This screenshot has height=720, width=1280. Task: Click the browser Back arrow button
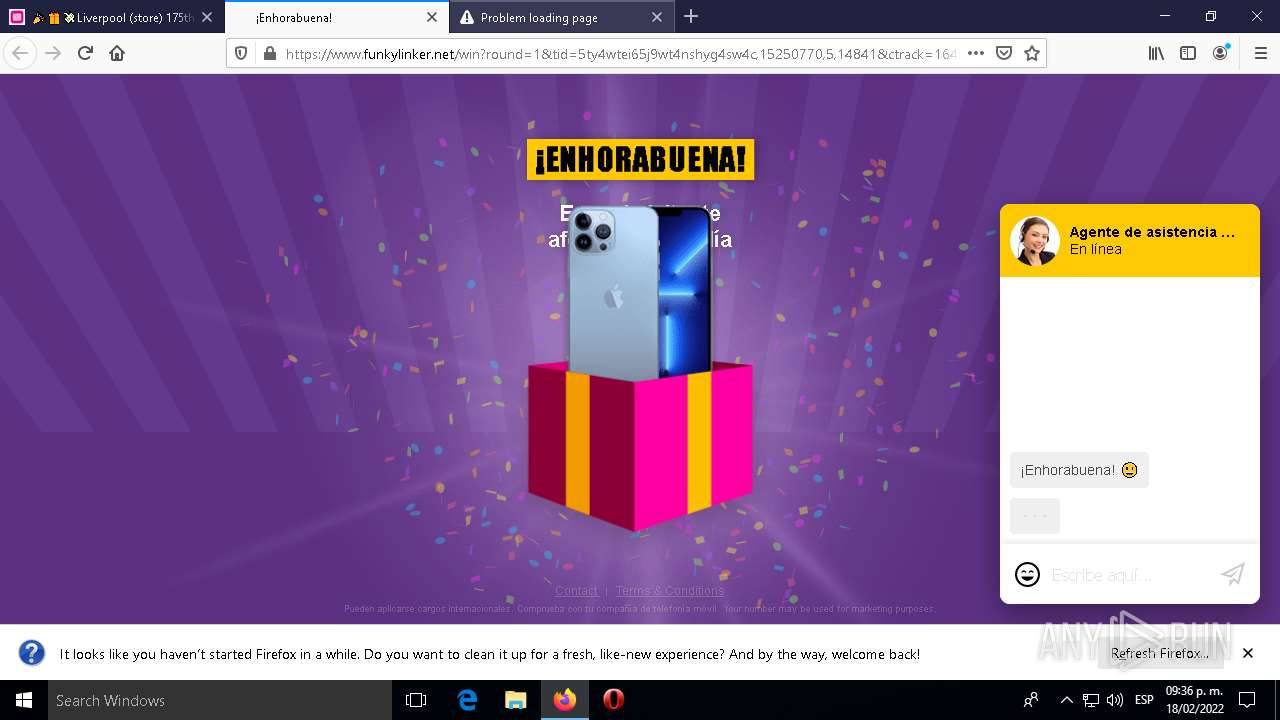[20, 53]
